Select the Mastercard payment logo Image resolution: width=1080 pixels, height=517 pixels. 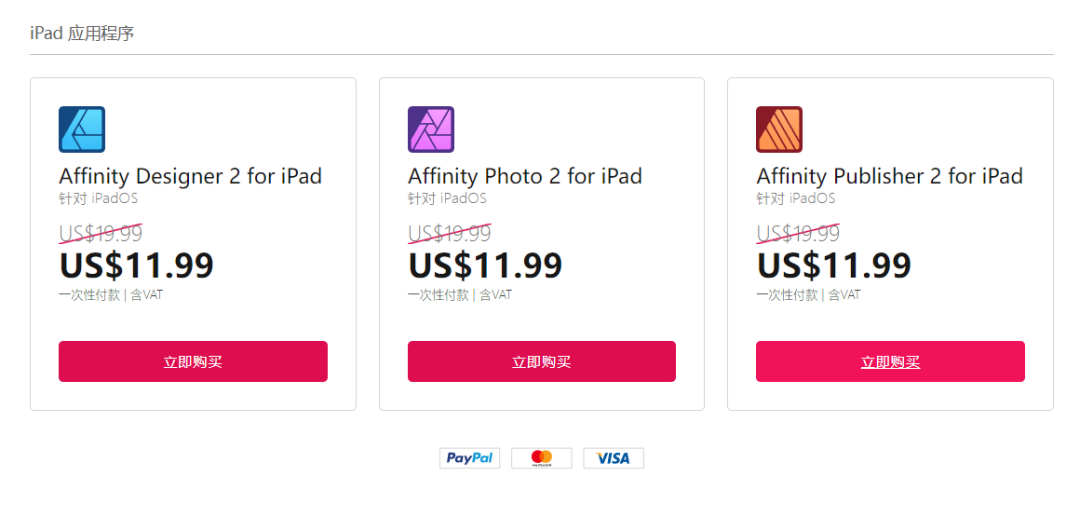coord(541,458)
